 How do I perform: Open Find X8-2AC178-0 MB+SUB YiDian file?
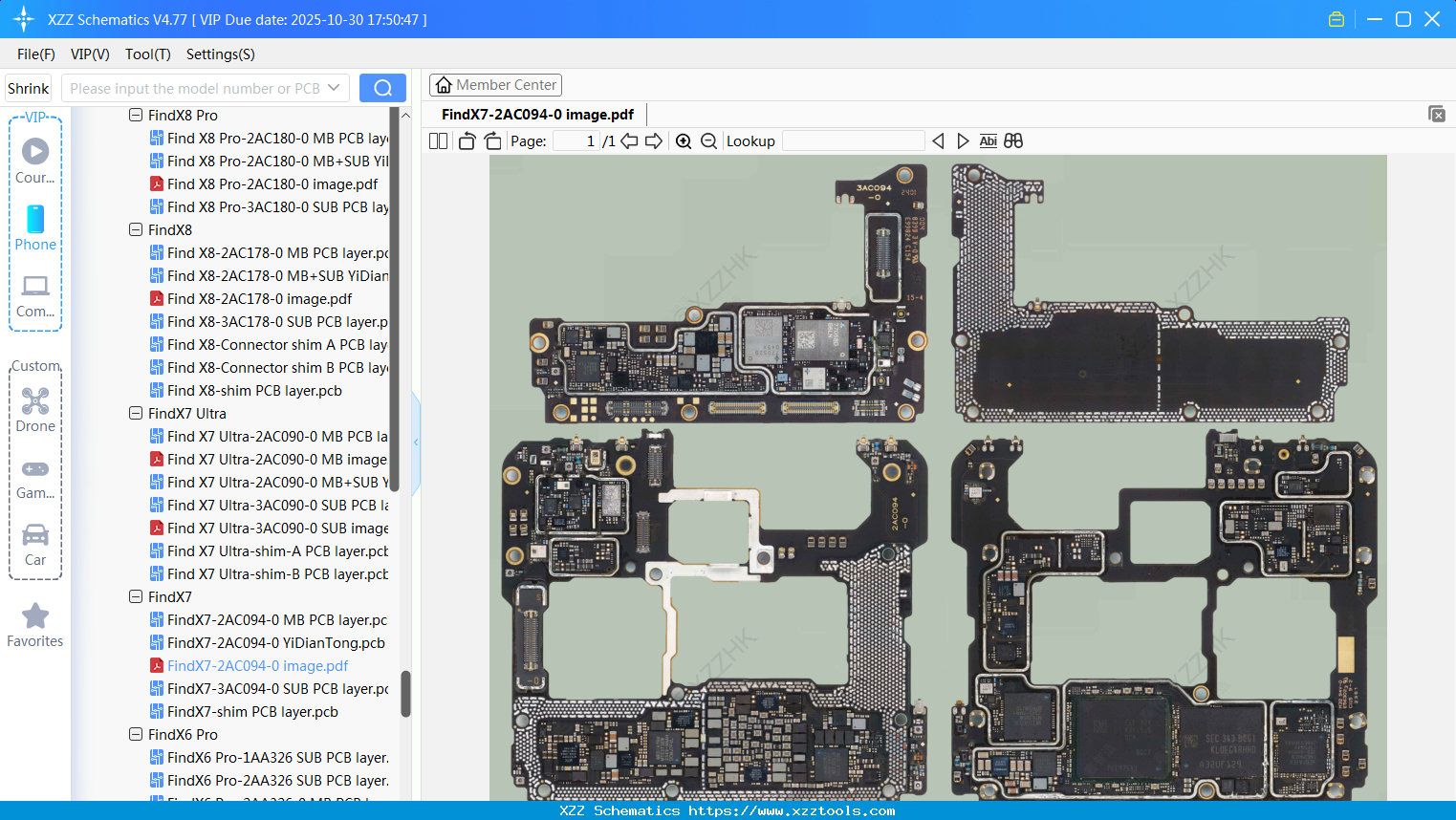[269, 275]
